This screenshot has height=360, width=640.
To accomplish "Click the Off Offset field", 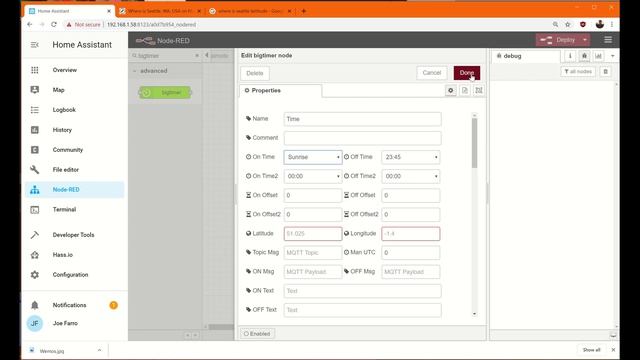I will pyautogui.click(x=411, y=196).
